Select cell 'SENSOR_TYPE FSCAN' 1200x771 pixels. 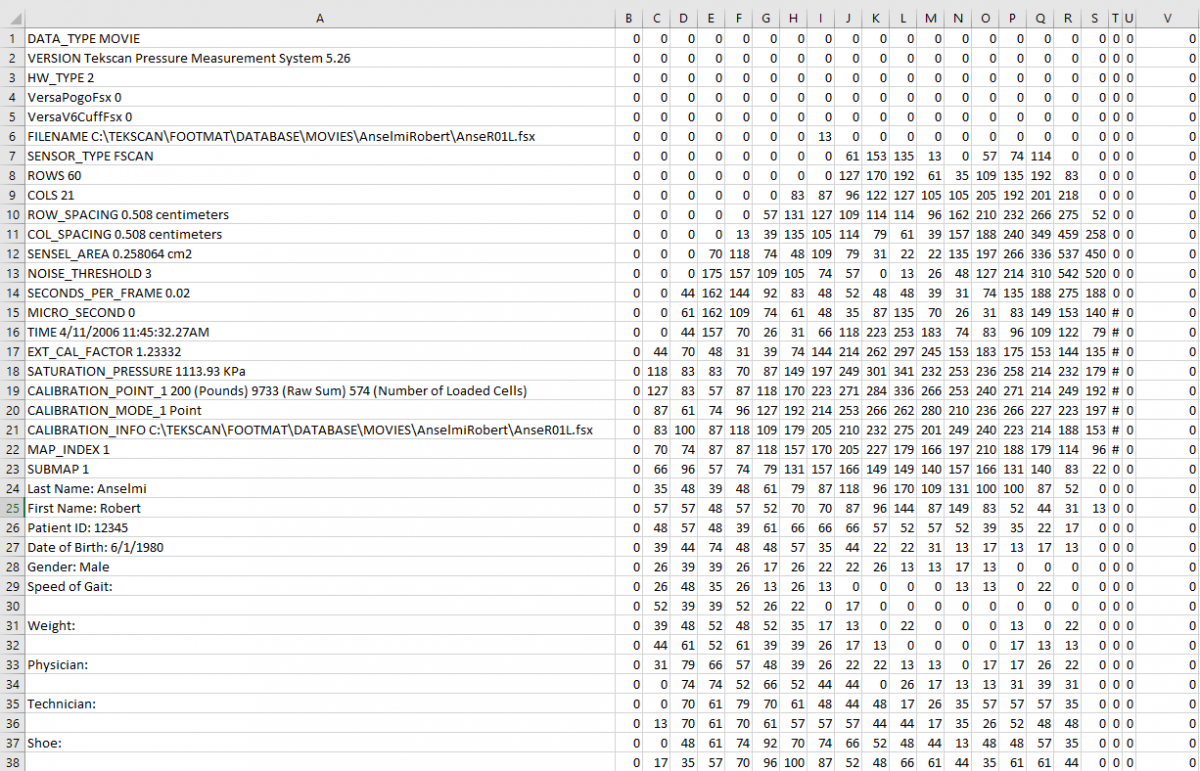click(319, 155)
